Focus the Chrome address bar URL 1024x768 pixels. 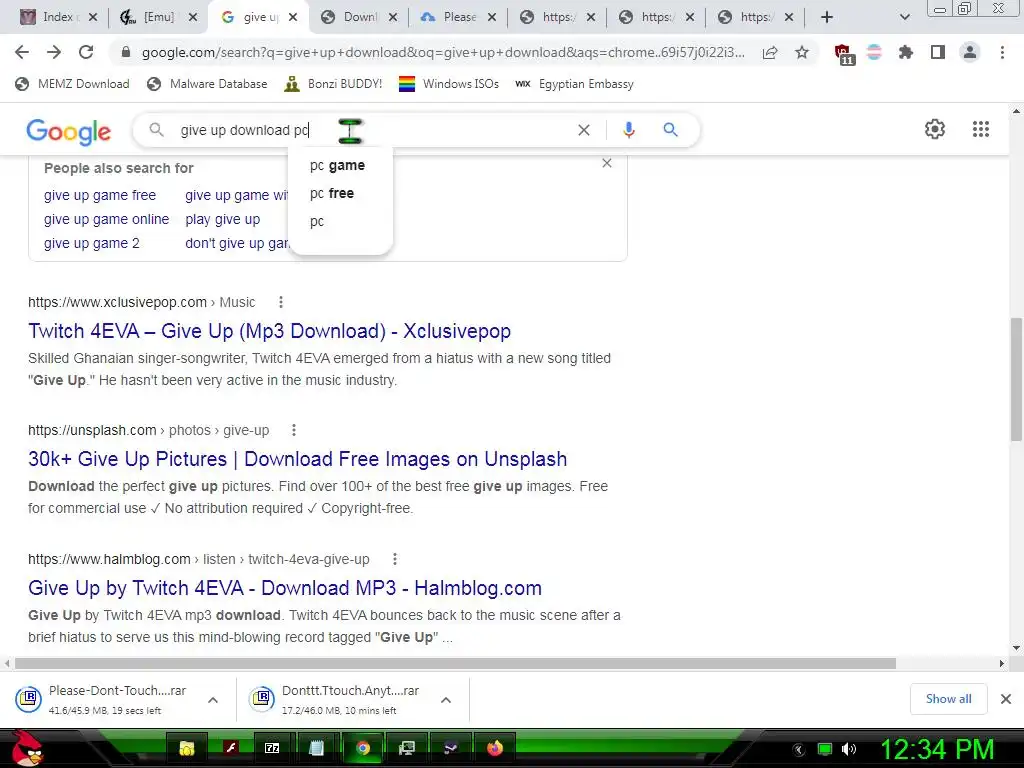[x=443, y=52]
